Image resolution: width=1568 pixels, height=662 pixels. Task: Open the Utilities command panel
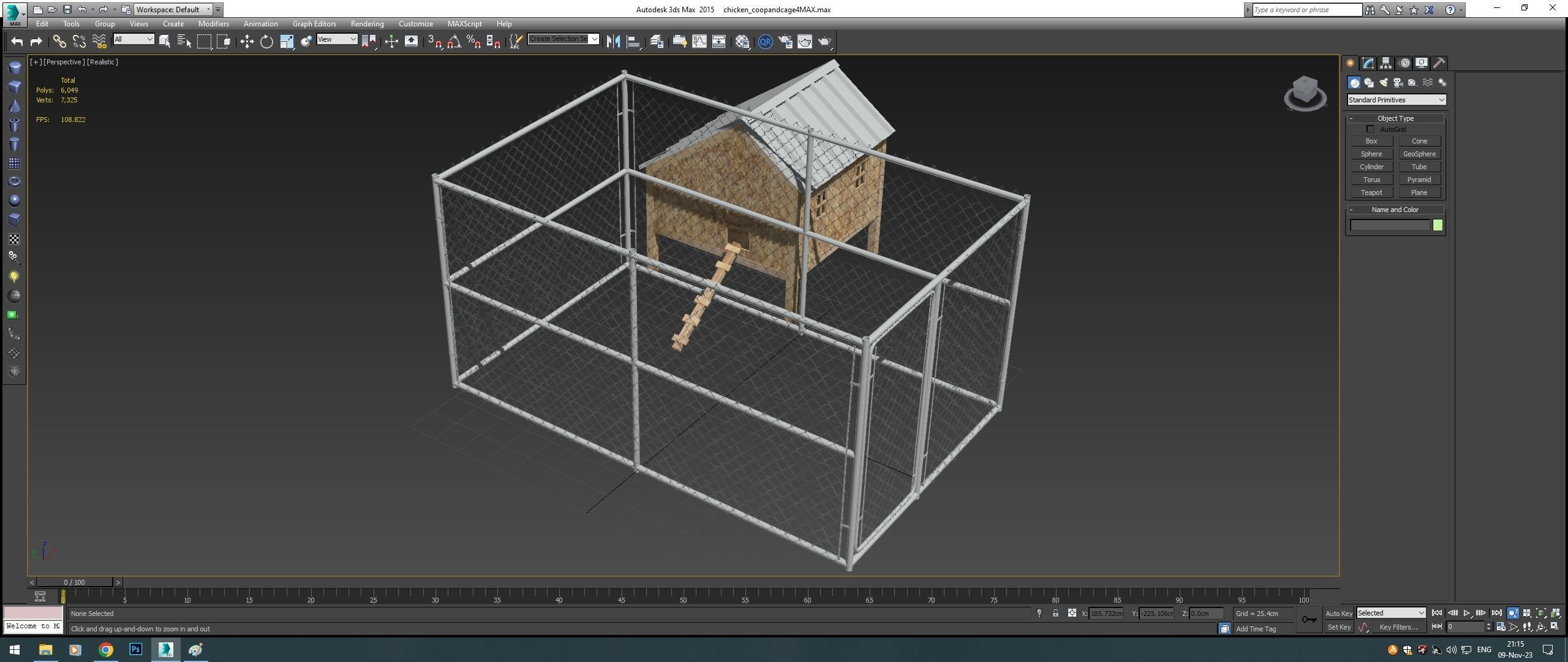[x=1439, y=63]
